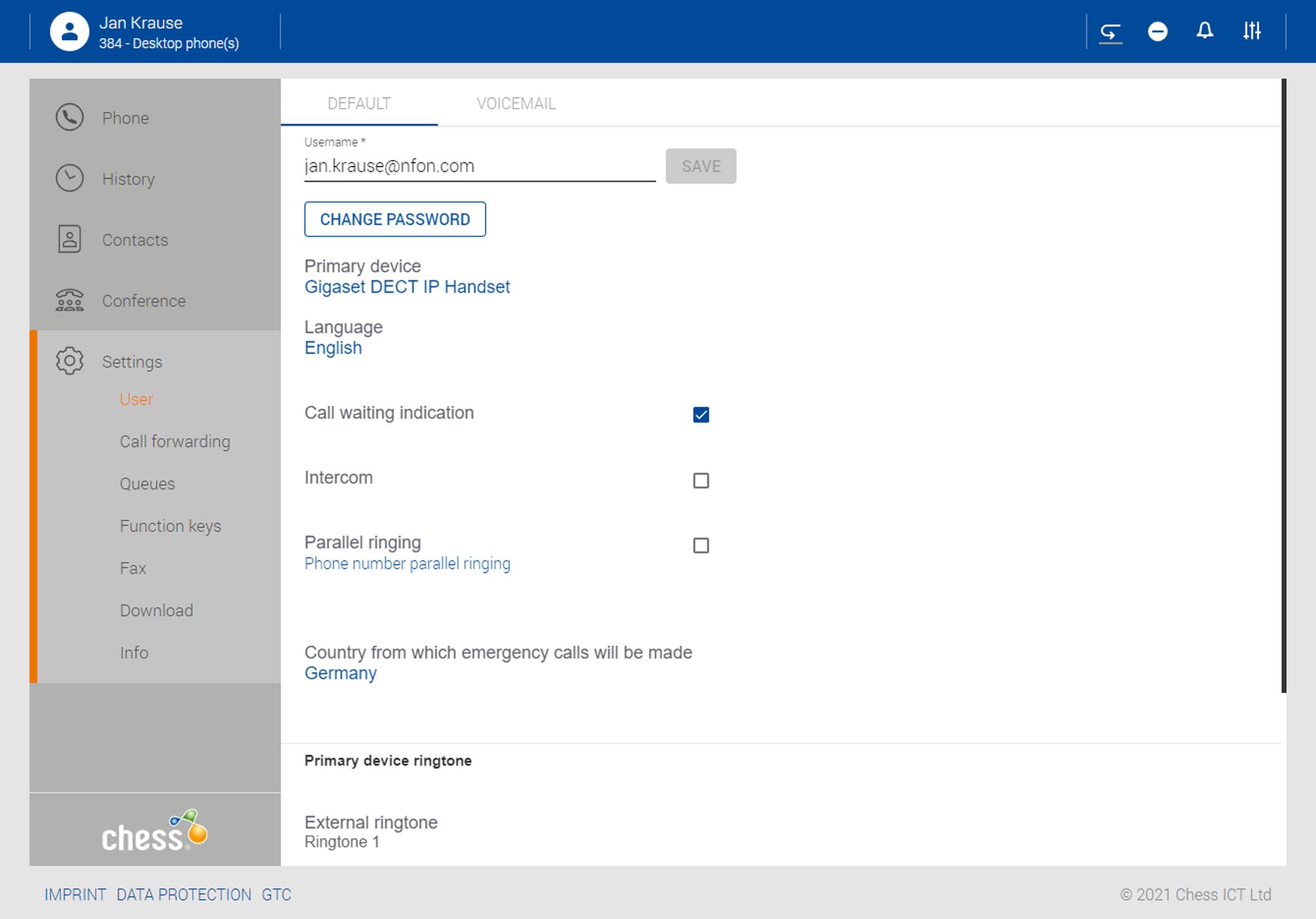
Task: Open Contacts via the address book icon
Action: (x=70, y=239)
